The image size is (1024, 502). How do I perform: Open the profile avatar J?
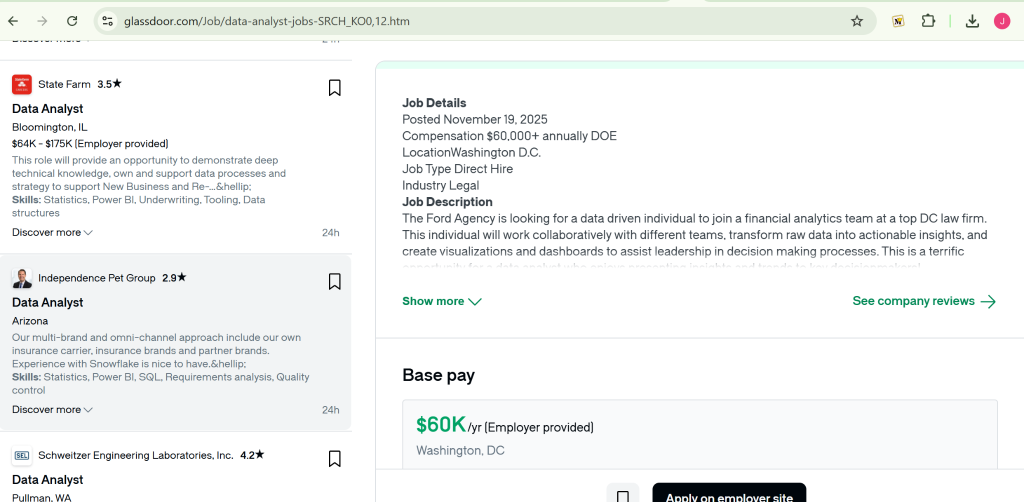coord(1002,21)
